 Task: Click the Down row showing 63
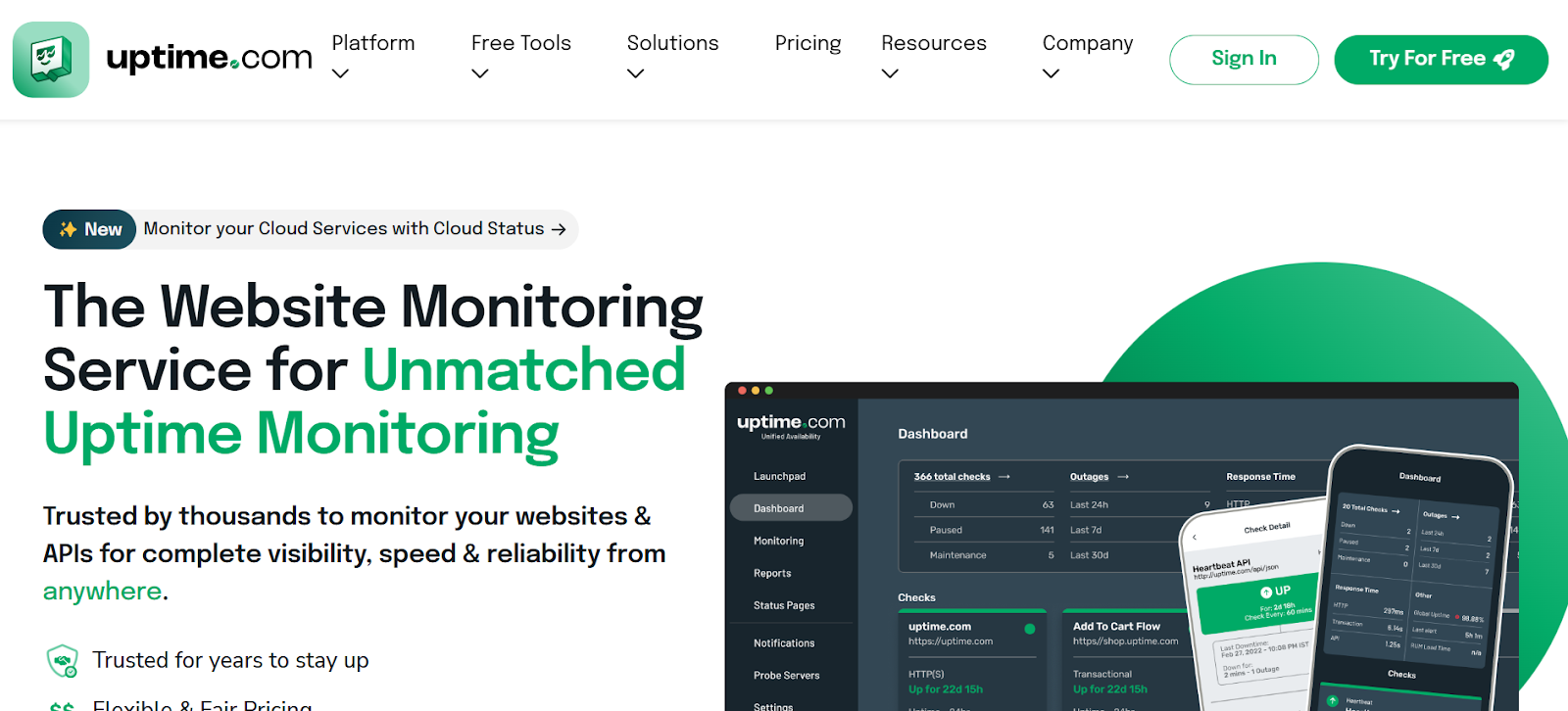click(x=984, y=505)
